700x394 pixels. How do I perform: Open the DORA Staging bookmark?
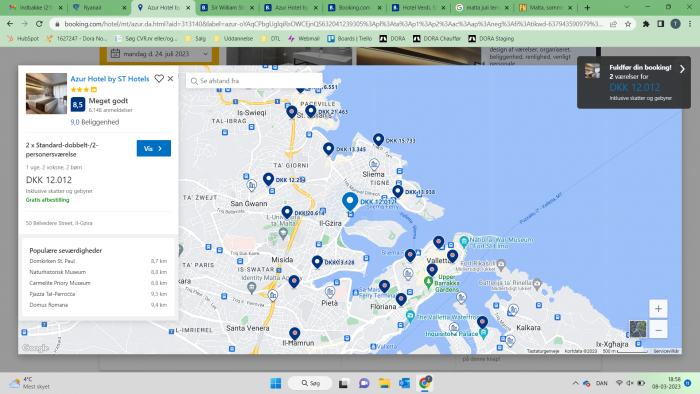491,39
